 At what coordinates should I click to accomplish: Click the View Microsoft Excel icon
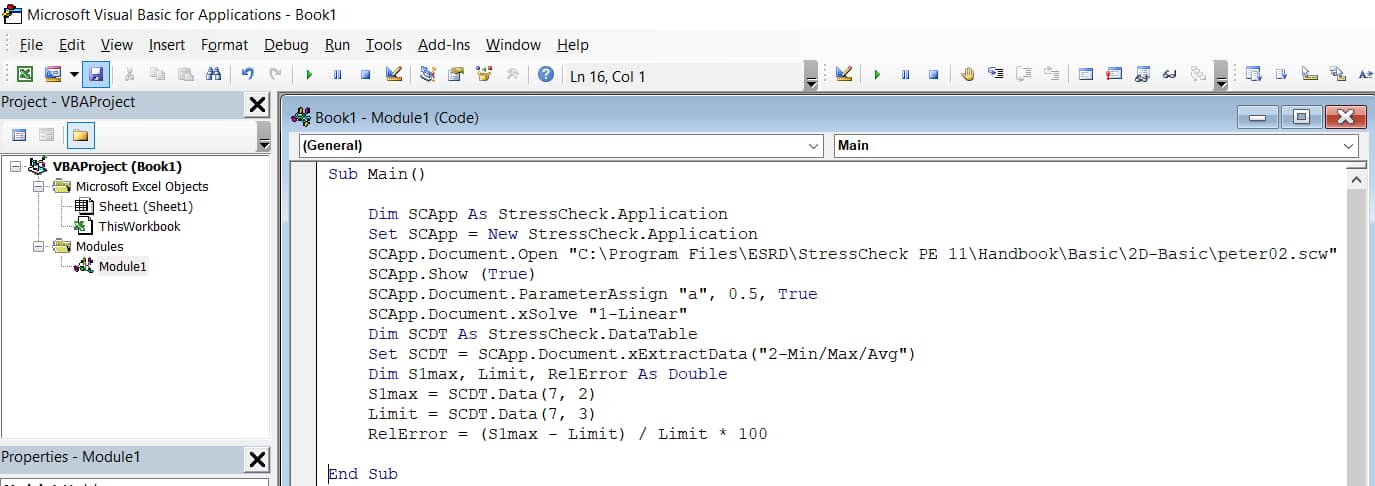coord(25,75)
